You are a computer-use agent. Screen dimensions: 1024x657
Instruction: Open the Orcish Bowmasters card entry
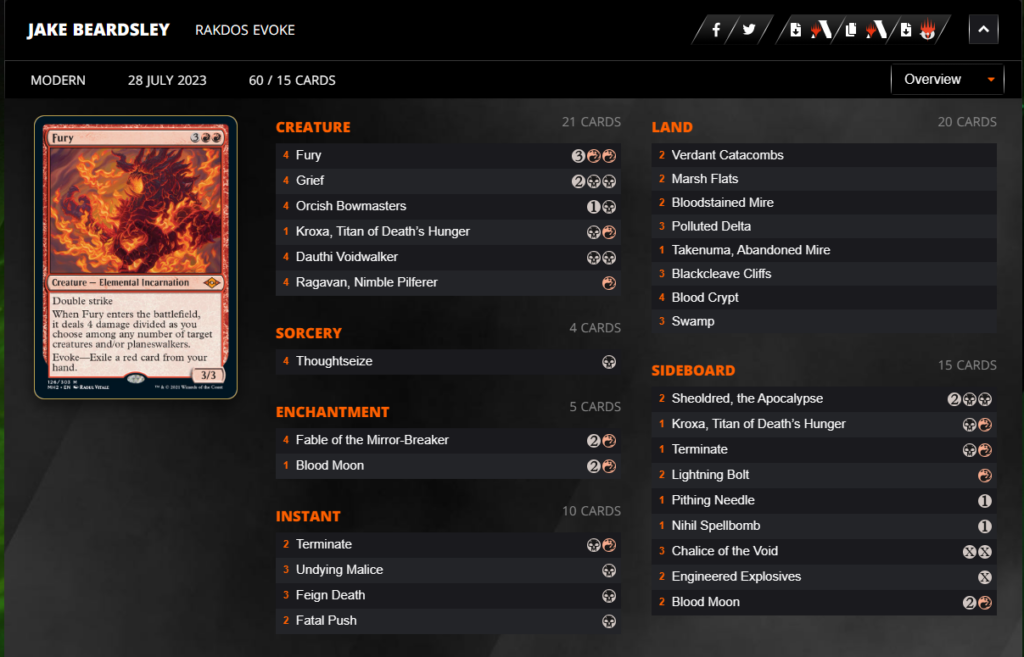448,206
